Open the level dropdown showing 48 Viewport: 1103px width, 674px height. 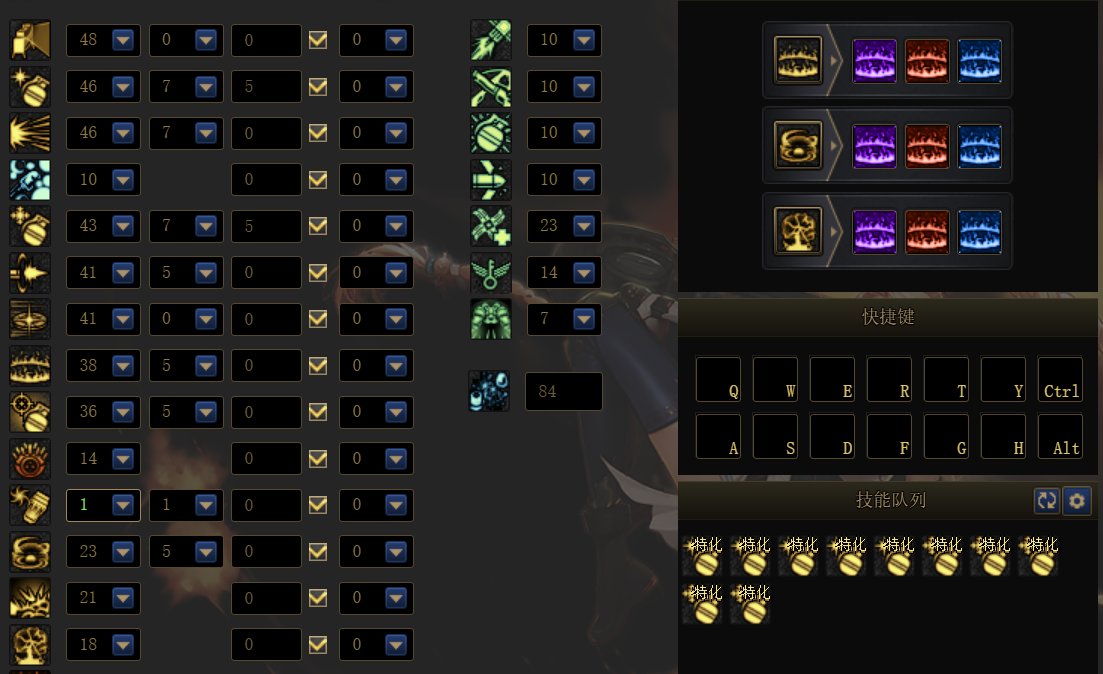pyautogui.click(x=103, y=40)
